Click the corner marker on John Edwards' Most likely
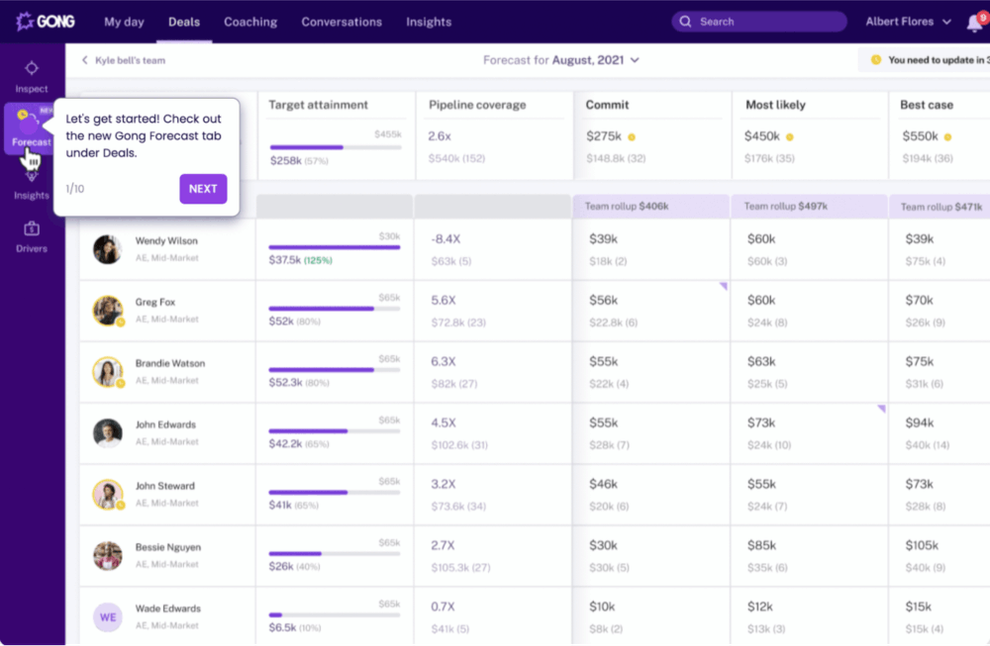This screenshot has height=646, width=990. point(881,408)
